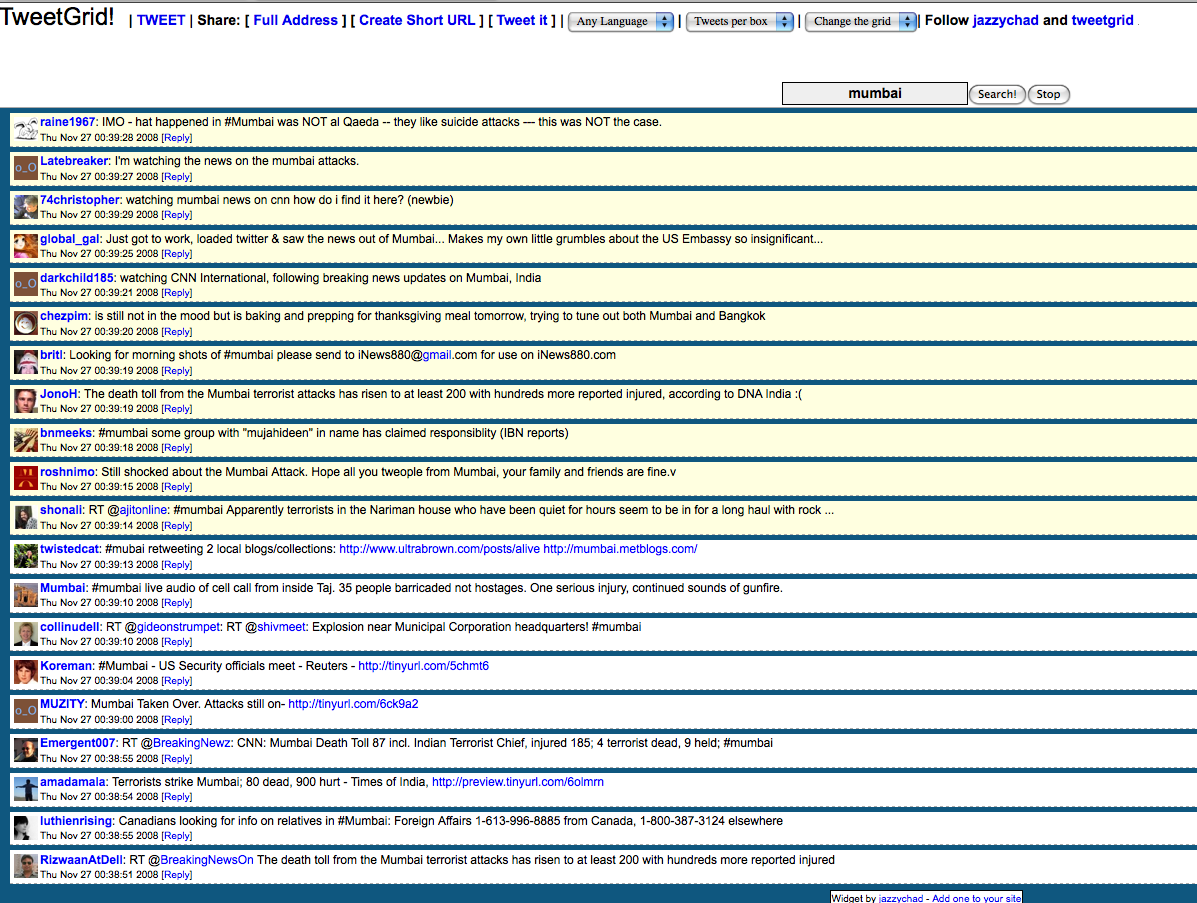Screen dimensions: 1197x903
Task: Open bnmeeks username link
Action: 66,433
